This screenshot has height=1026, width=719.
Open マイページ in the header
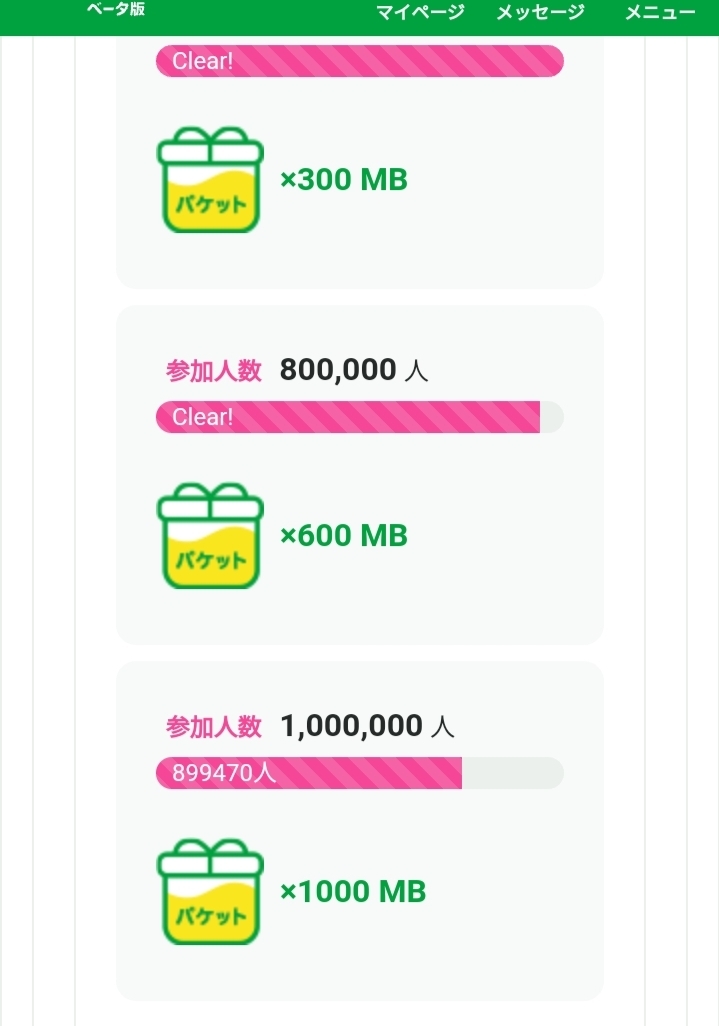point(420,13)
